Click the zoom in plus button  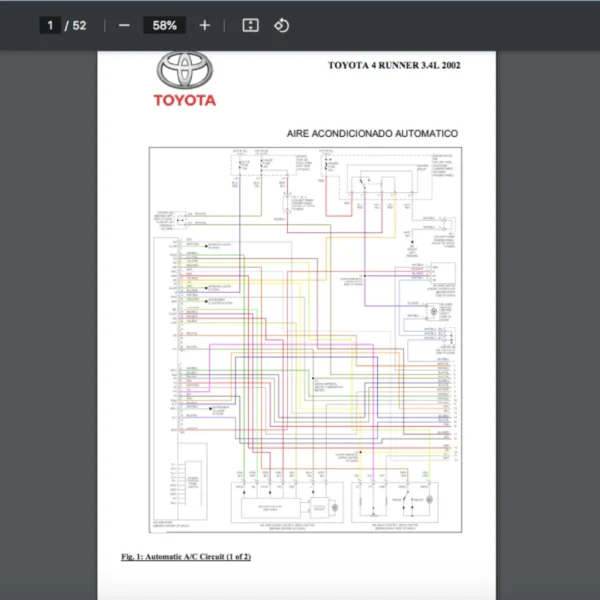205,25
